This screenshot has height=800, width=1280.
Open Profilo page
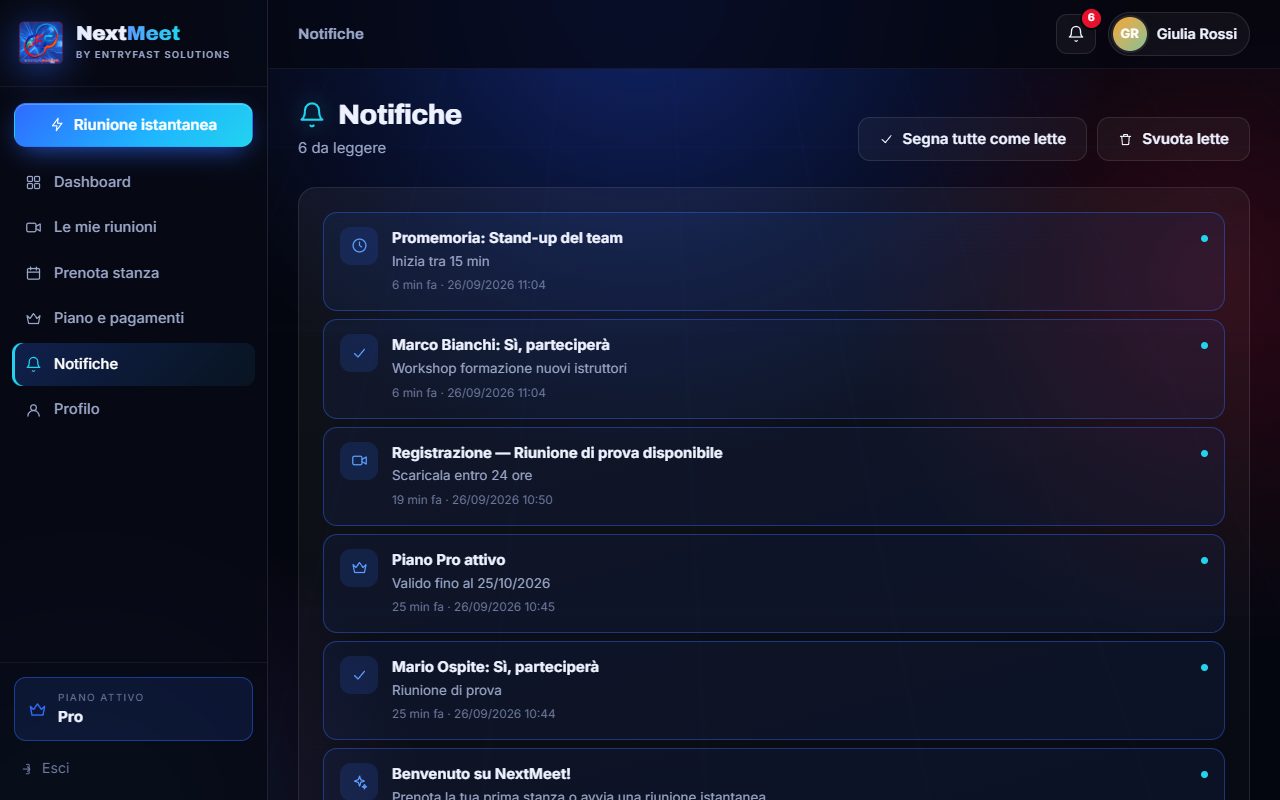pos(133,409)
